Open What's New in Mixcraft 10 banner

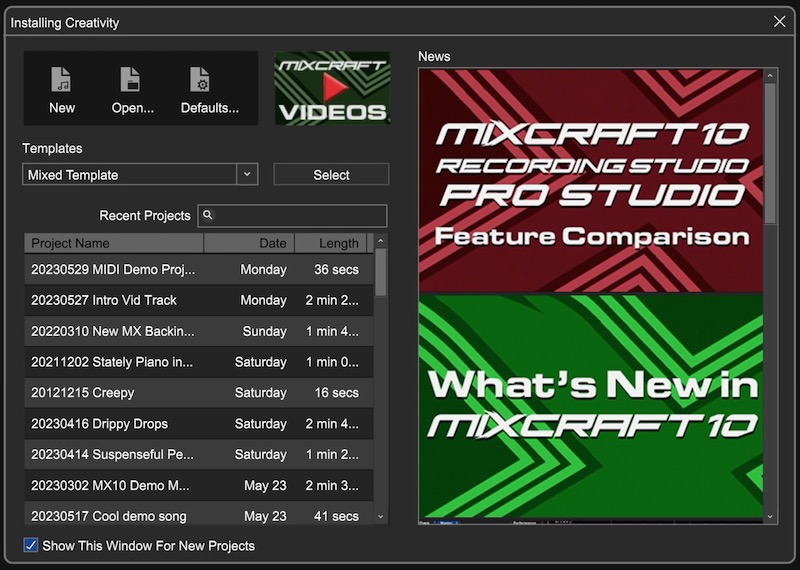[591, 405]
